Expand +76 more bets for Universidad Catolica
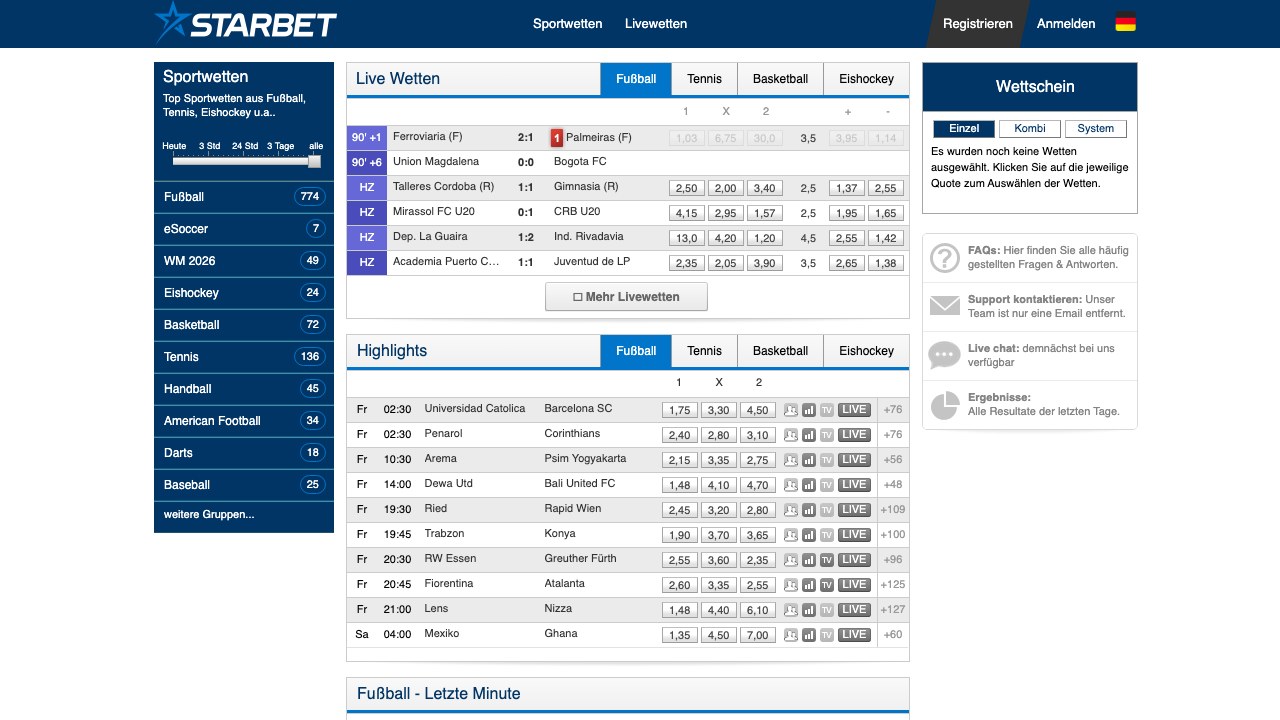 pos(893,410)
